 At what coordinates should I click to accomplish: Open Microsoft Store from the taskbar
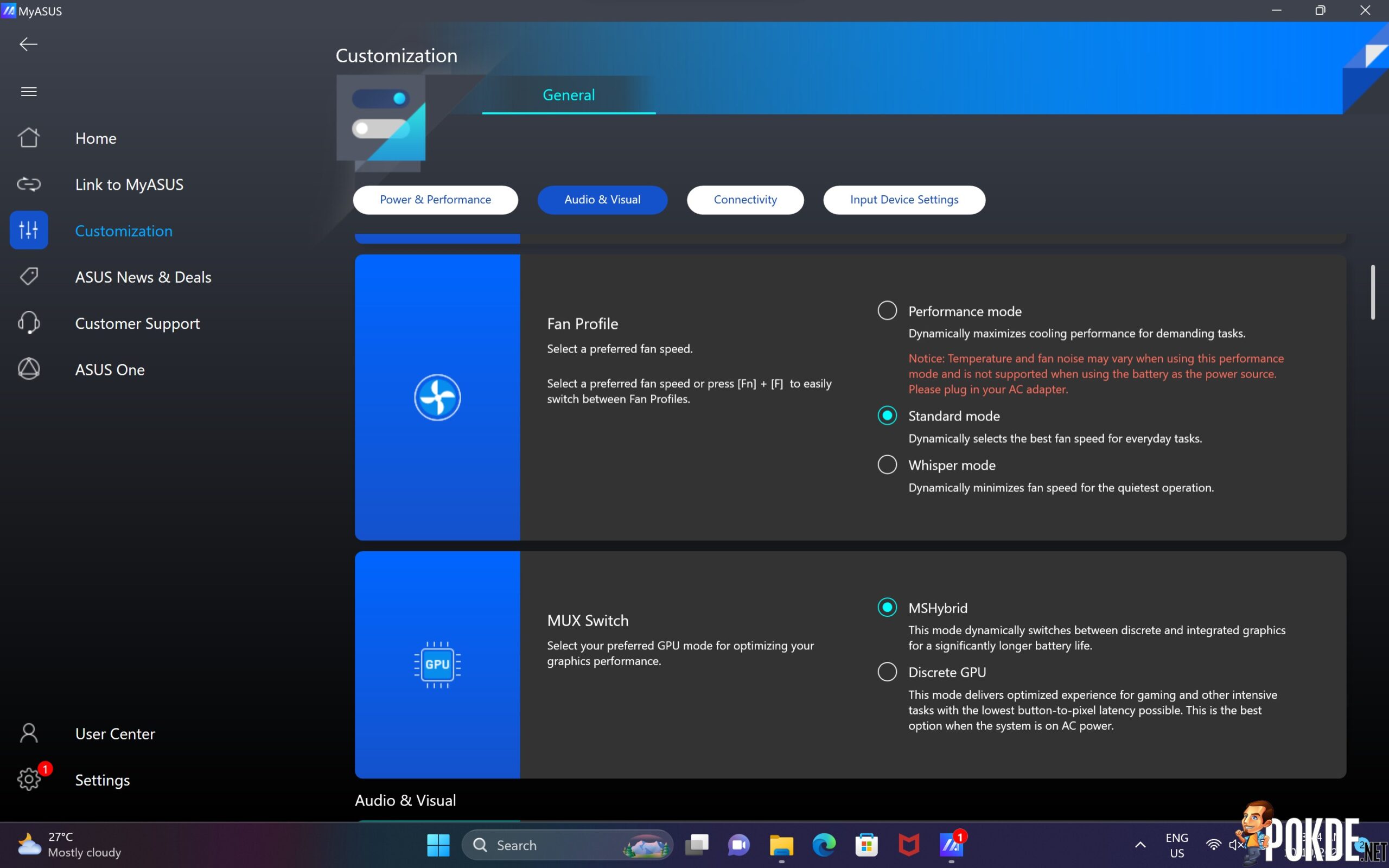coord(866,845)
